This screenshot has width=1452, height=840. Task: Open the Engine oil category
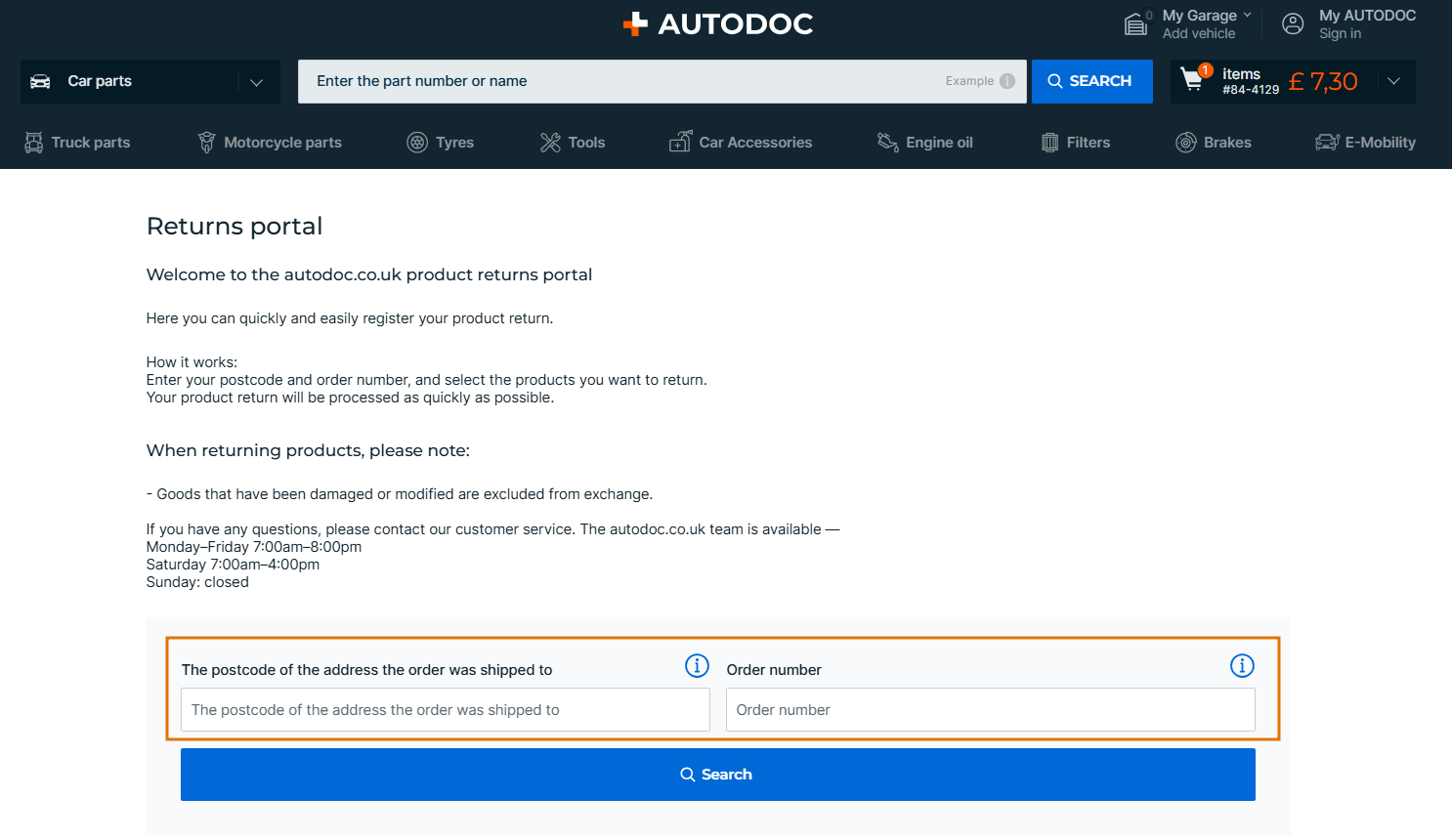pyautogui.click(x=925, y=143)
